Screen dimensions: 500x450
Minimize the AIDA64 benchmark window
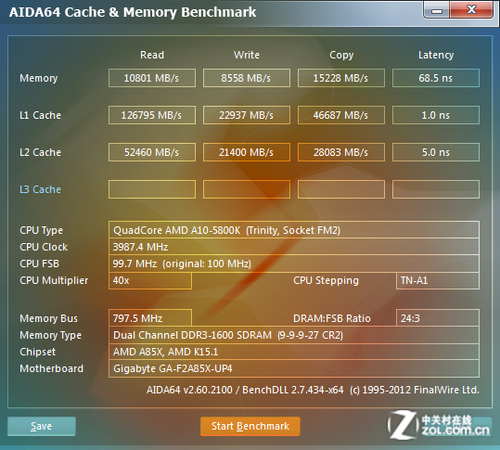pos(437,10)
